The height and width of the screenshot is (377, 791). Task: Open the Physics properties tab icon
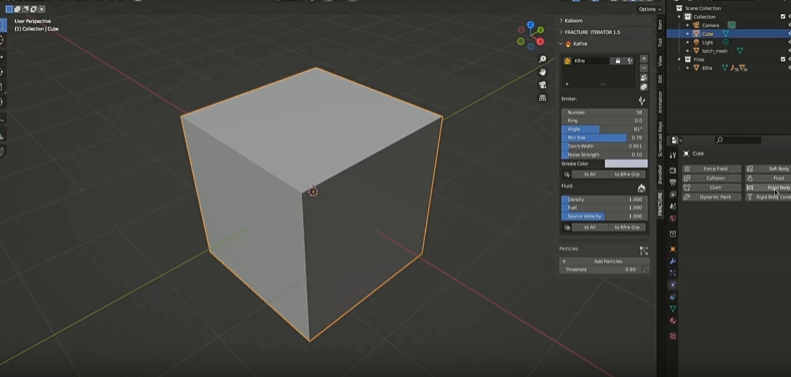pos(672,285)
